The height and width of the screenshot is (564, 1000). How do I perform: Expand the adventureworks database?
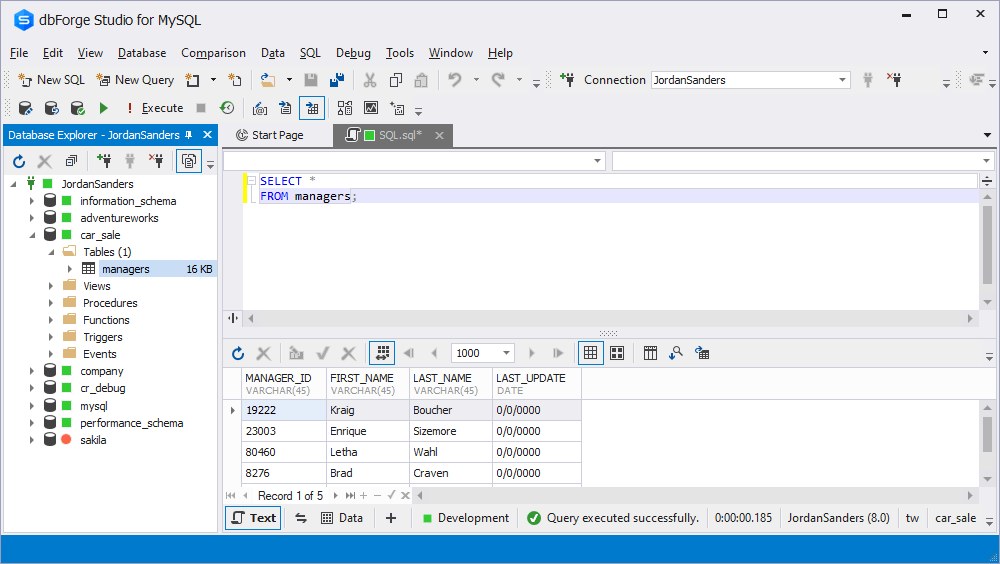(x=31, y=218)
